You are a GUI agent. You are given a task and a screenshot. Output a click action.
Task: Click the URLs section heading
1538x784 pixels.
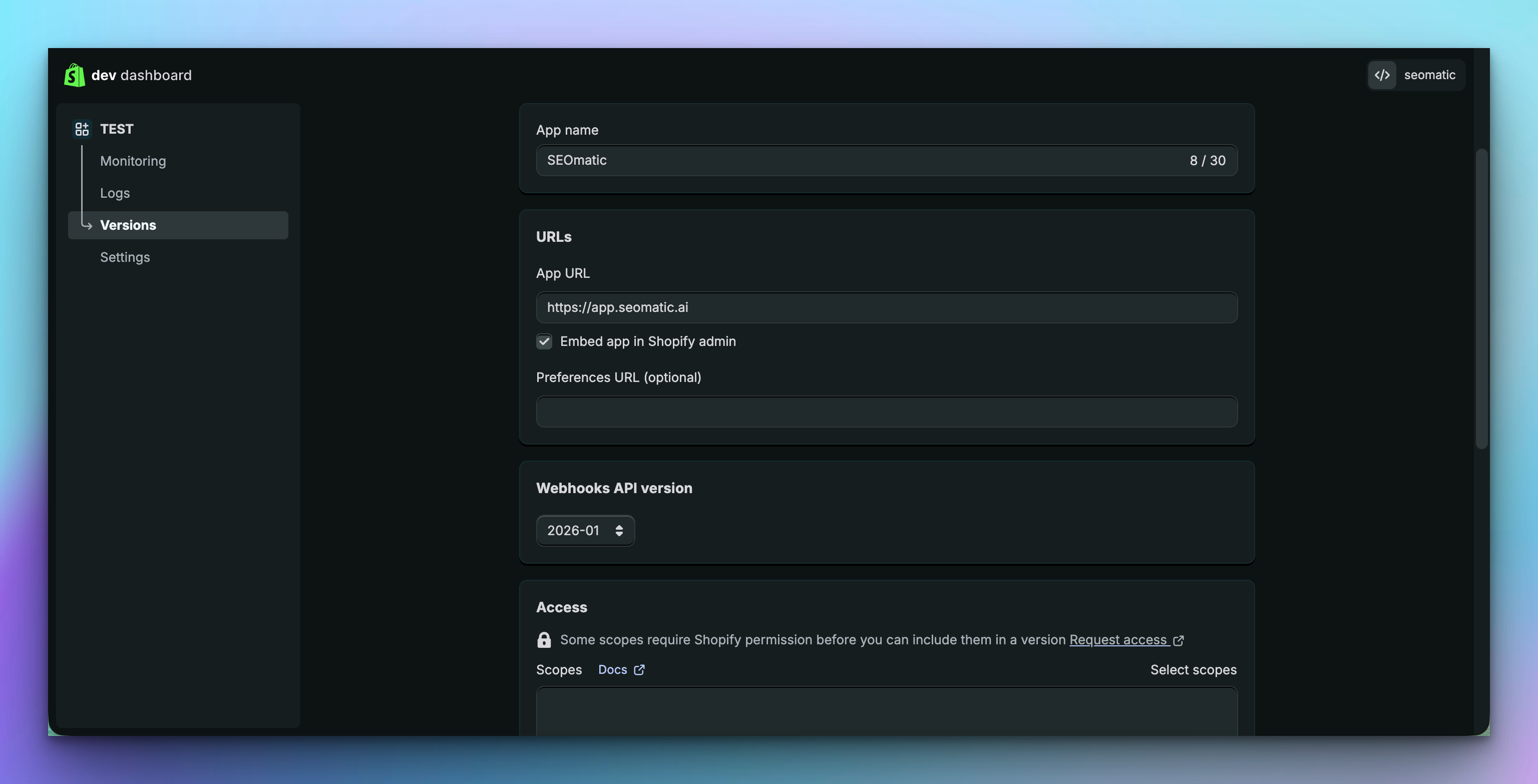tap(553, 237)
